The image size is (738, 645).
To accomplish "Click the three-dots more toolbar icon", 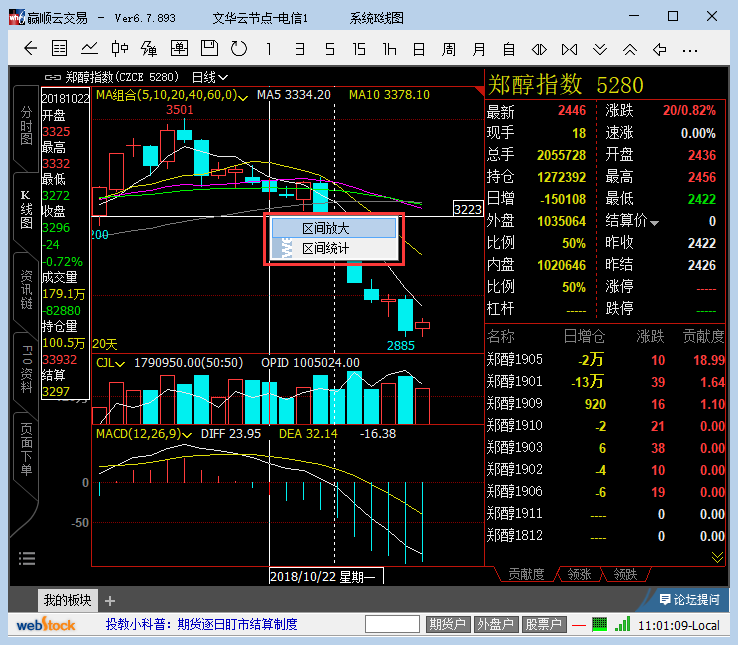I will click(x=688, y=48).
